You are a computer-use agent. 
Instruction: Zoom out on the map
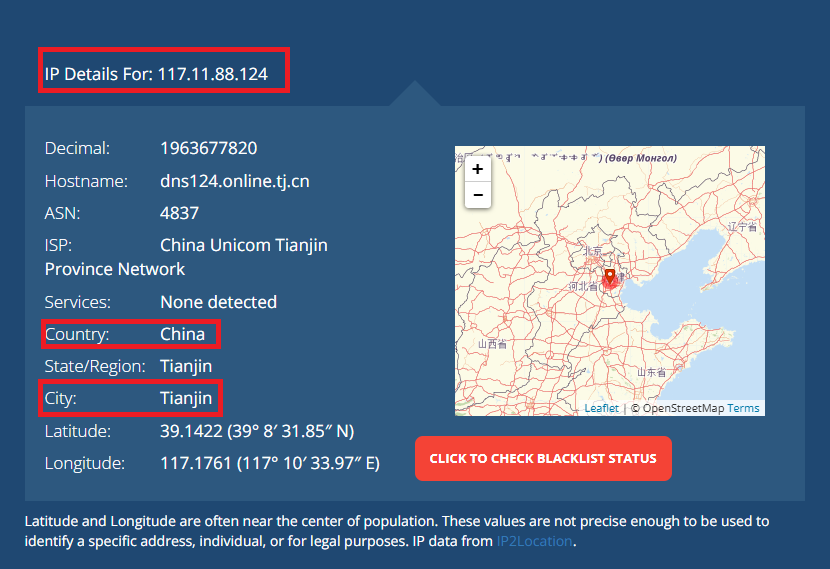pyautogui.click(x=478, y=195)
